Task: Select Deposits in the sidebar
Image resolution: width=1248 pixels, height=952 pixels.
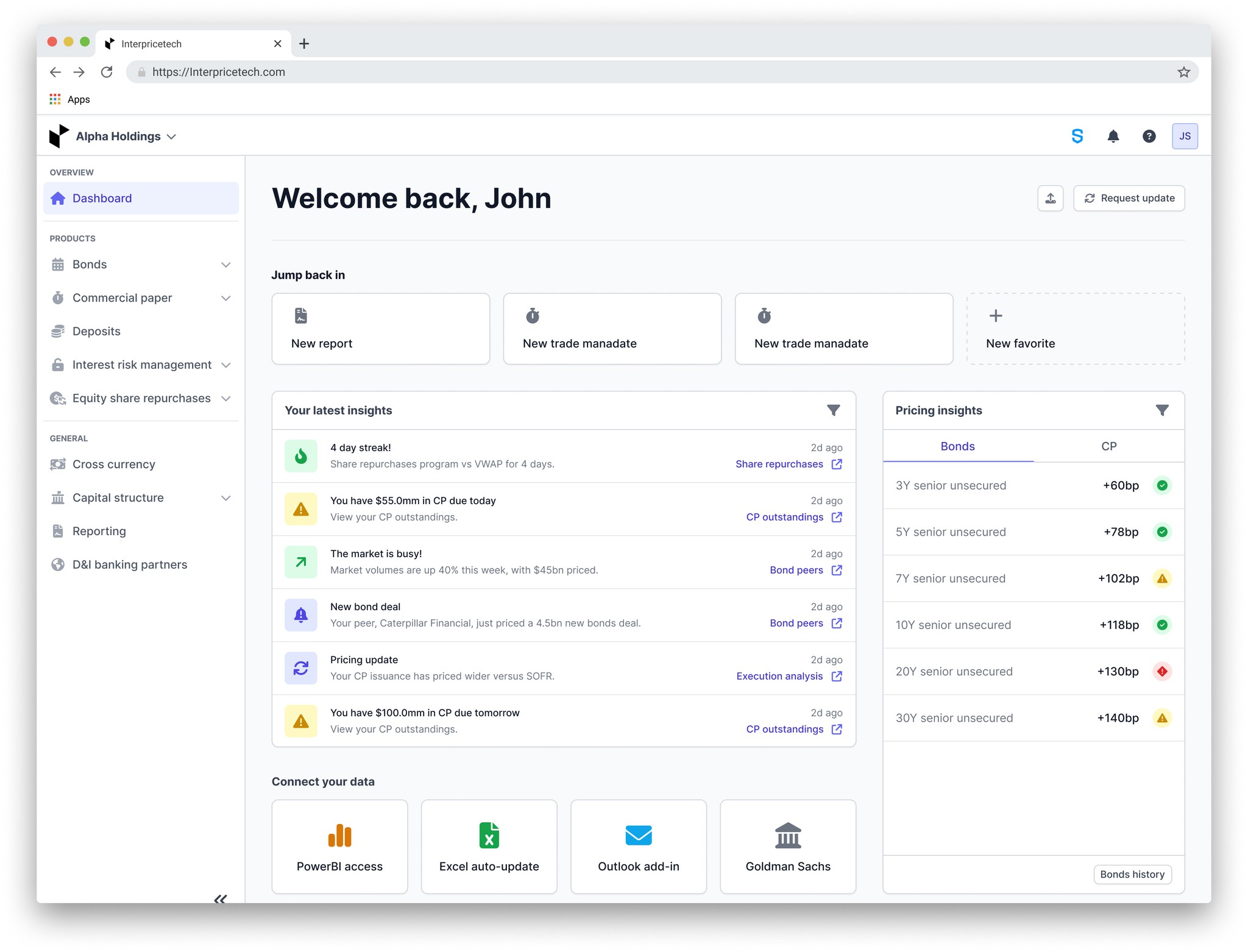Action: 96,332
